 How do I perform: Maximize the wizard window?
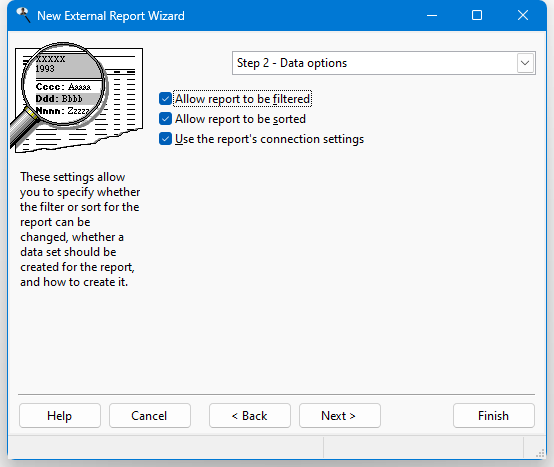point(477,16)
